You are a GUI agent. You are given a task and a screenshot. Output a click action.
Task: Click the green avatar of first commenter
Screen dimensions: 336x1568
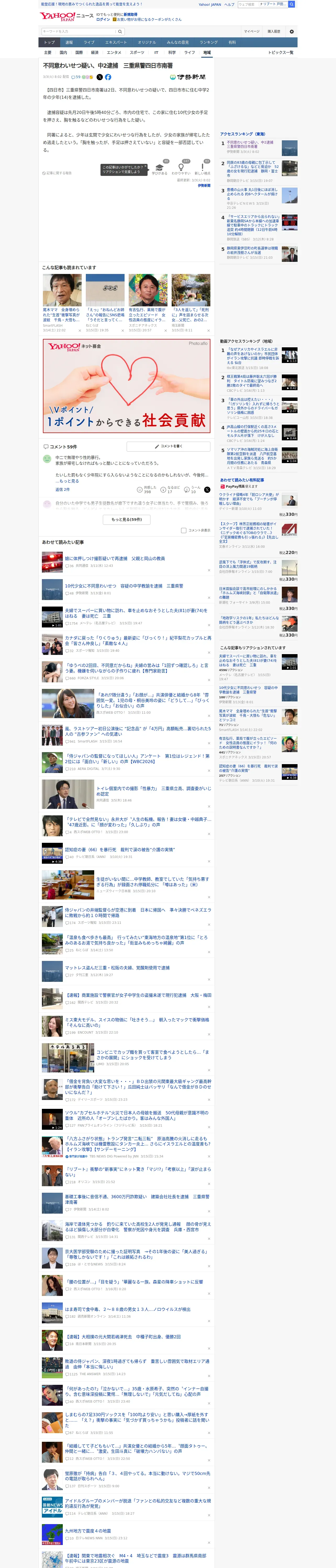(47, 459)
